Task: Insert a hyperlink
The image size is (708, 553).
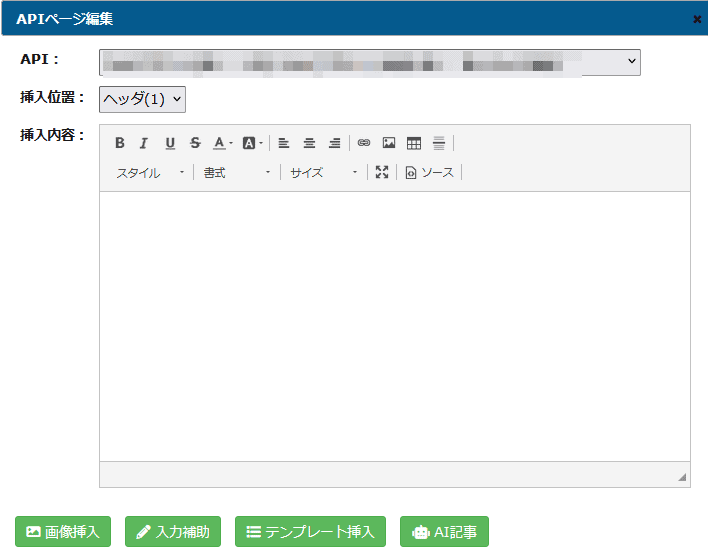Action: (364, 143)
